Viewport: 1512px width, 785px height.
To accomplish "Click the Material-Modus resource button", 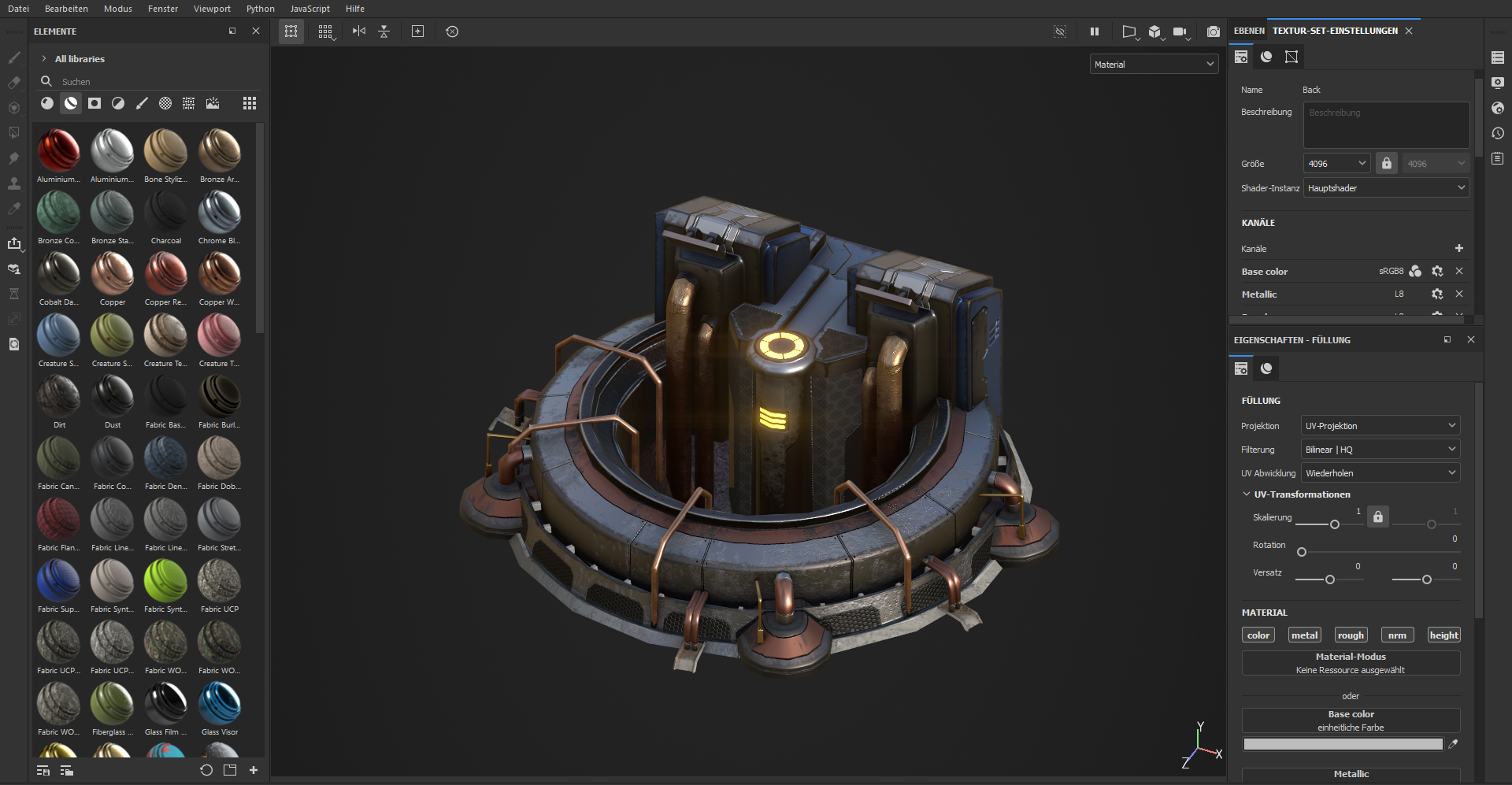I will [1351, 663].
